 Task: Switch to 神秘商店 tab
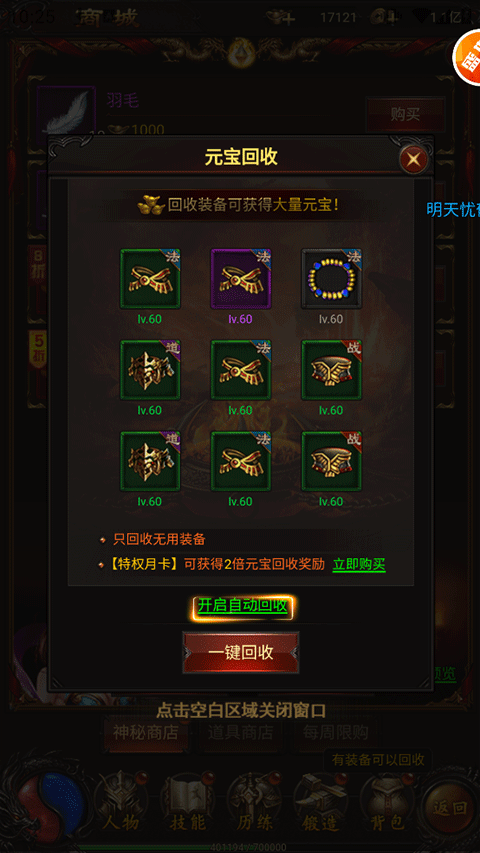145,732
